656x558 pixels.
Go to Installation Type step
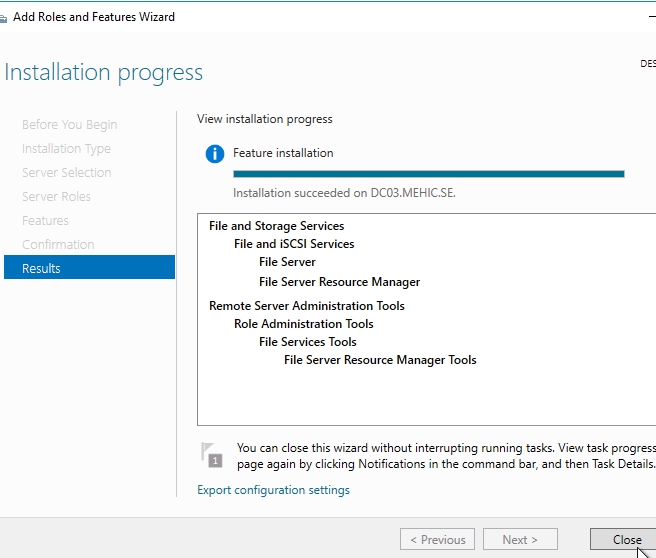[x=66, y=149]
